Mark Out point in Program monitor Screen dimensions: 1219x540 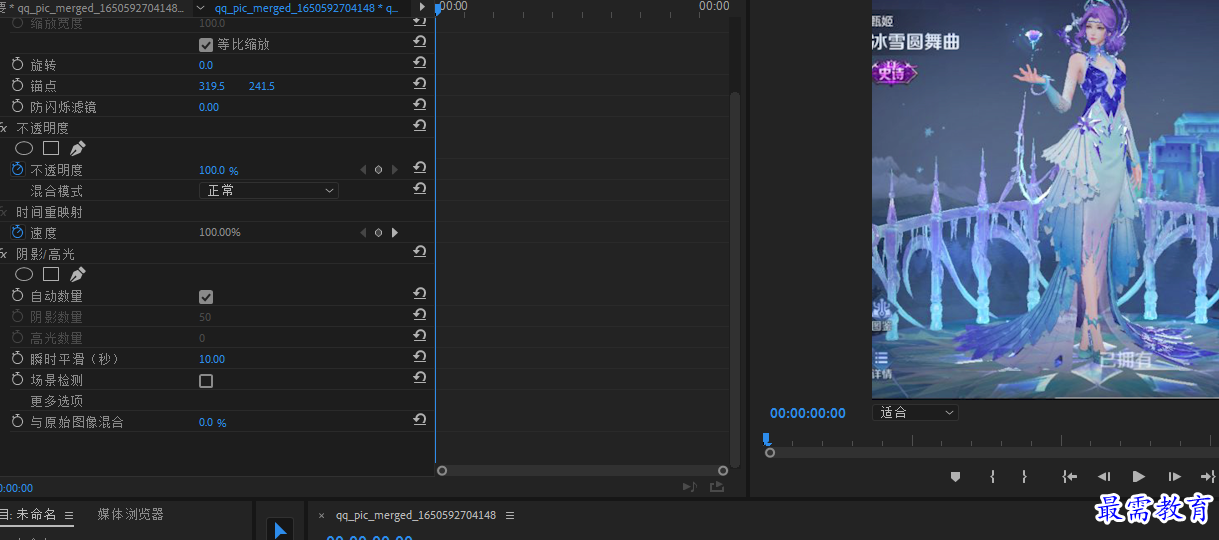(x=1024, y=477)
